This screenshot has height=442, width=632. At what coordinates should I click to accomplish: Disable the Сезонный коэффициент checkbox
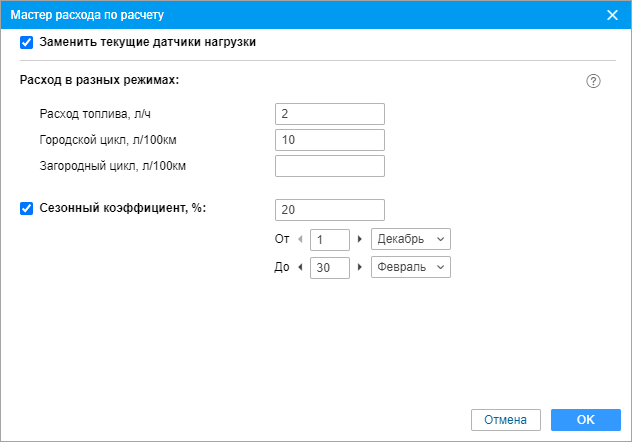click(27, 209)
